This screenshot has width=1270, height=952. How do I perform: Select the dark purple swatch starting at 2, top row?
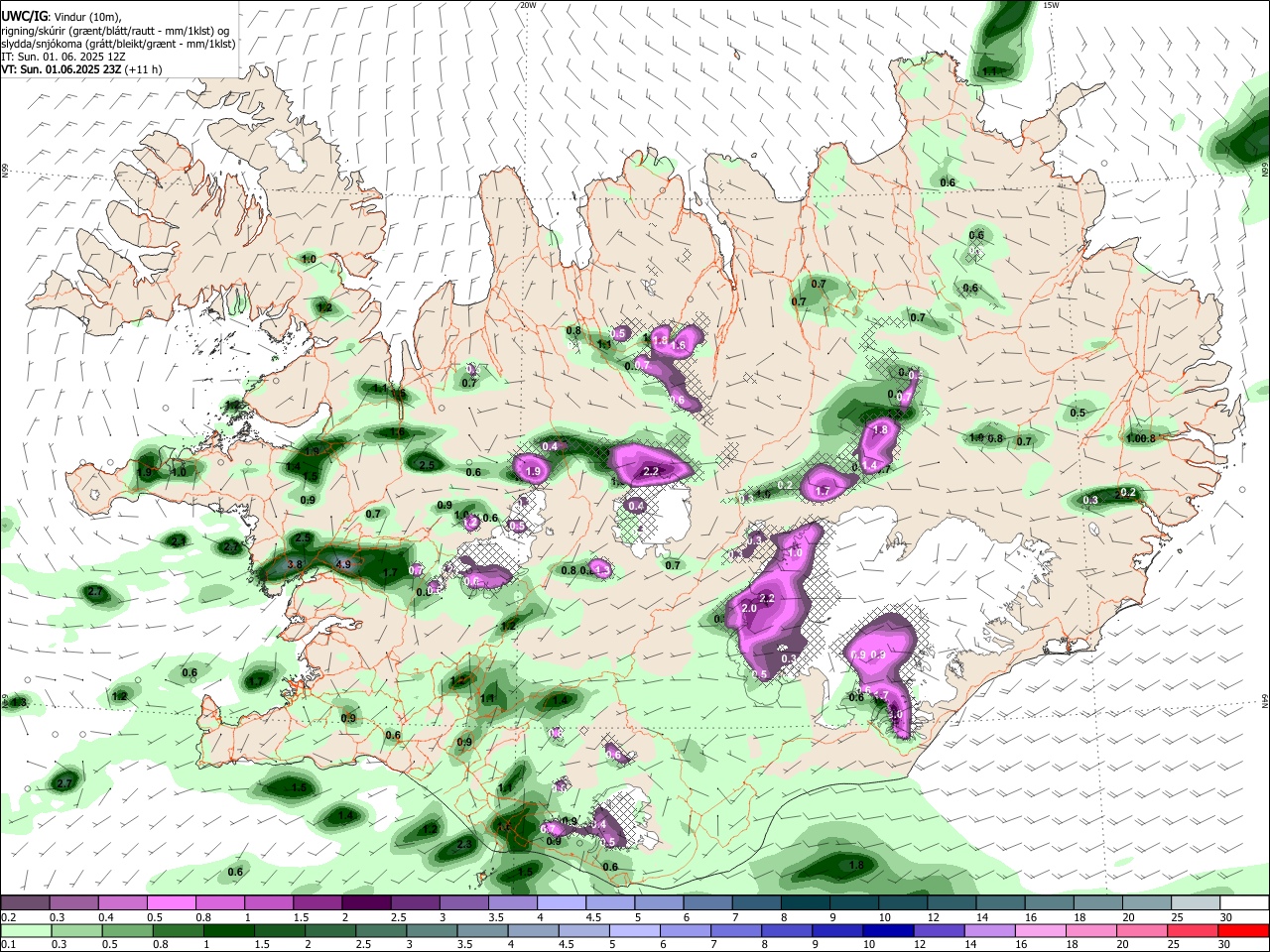(x=365, y=902)
